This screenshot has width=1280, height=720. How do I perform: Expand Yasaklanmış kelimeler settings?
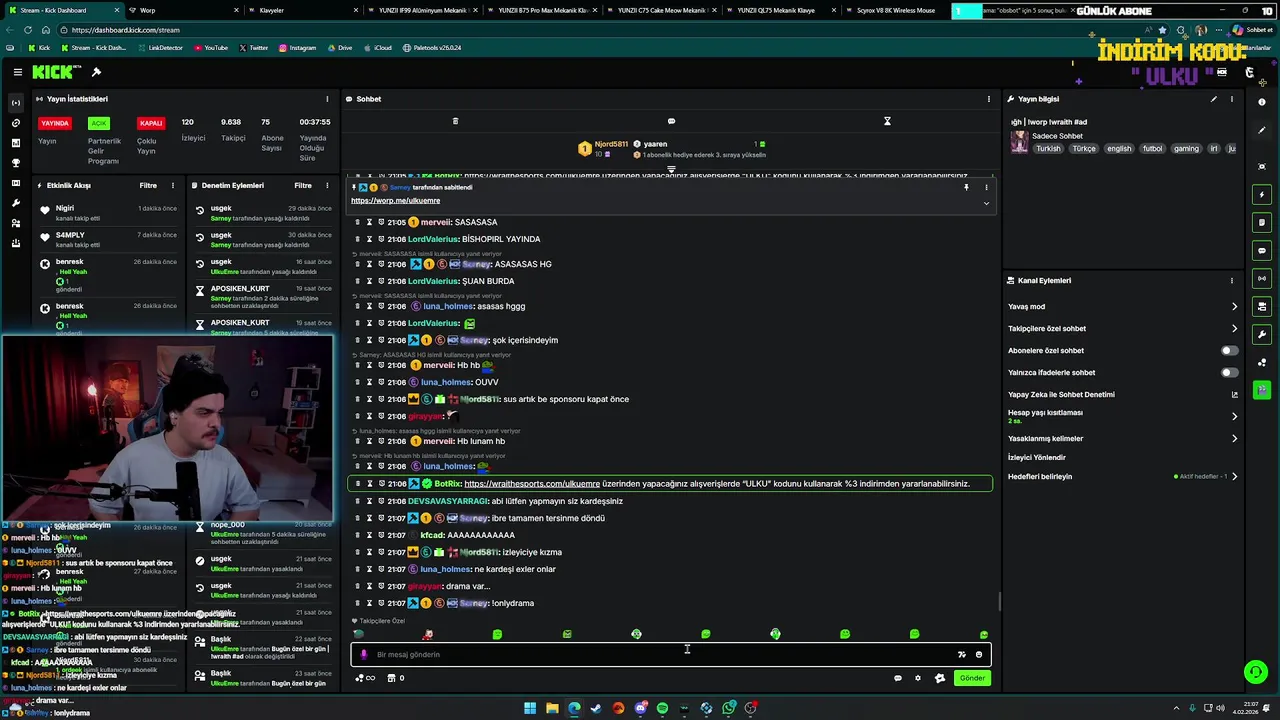click(x=1234, y=438)
